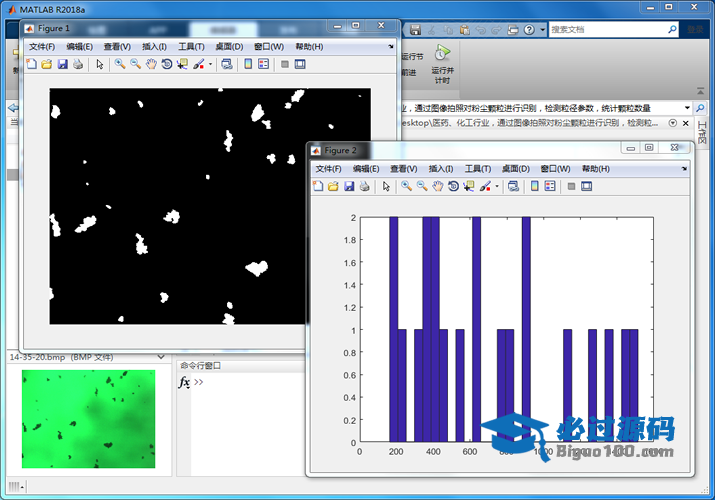Click Zoom In tool in Figure 1 toolbar
715x500 pixels.
coord(119,64)
